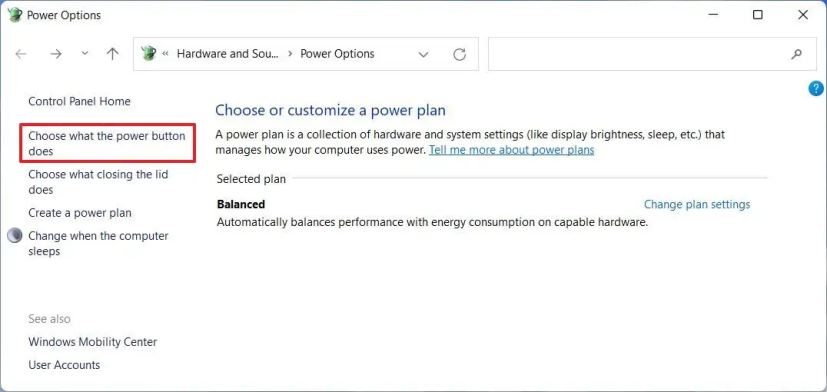Open the blue Help icon

[816, 88]
